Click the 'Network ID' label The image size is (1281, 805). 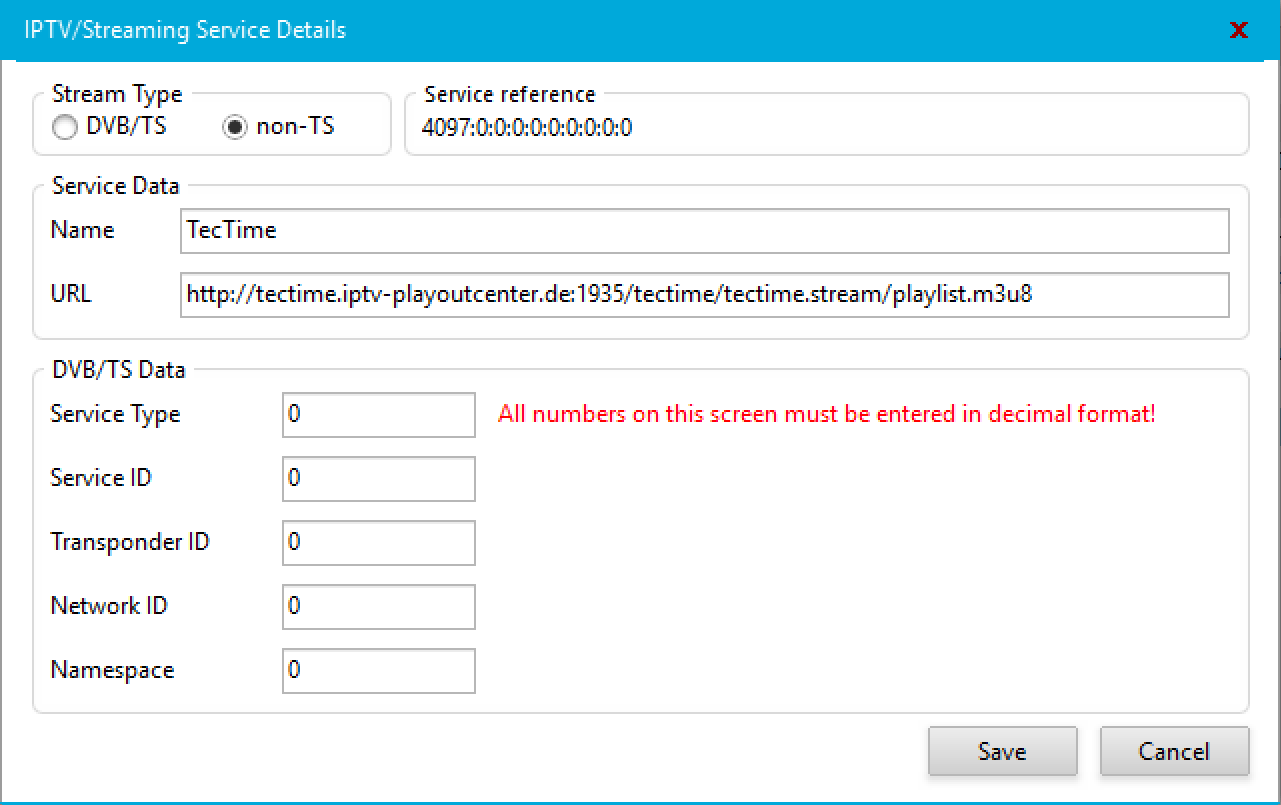click(109, 606)
